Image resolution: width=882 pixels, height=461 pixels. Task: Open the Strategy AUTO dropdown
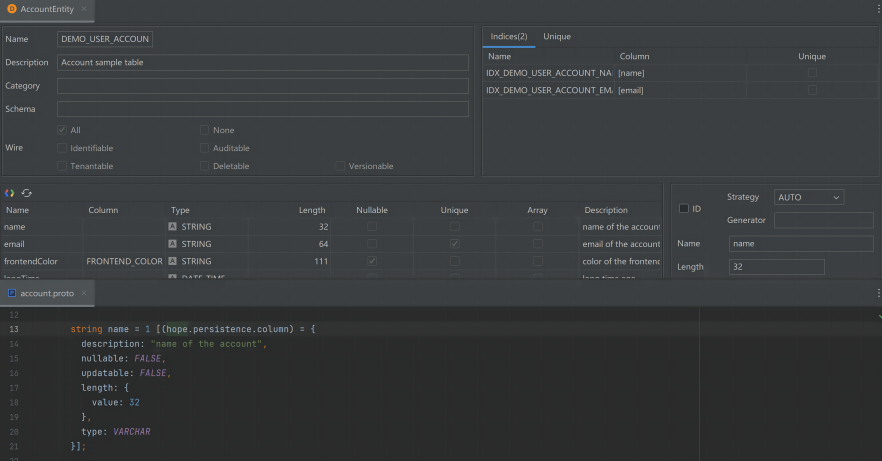point(808,198)
